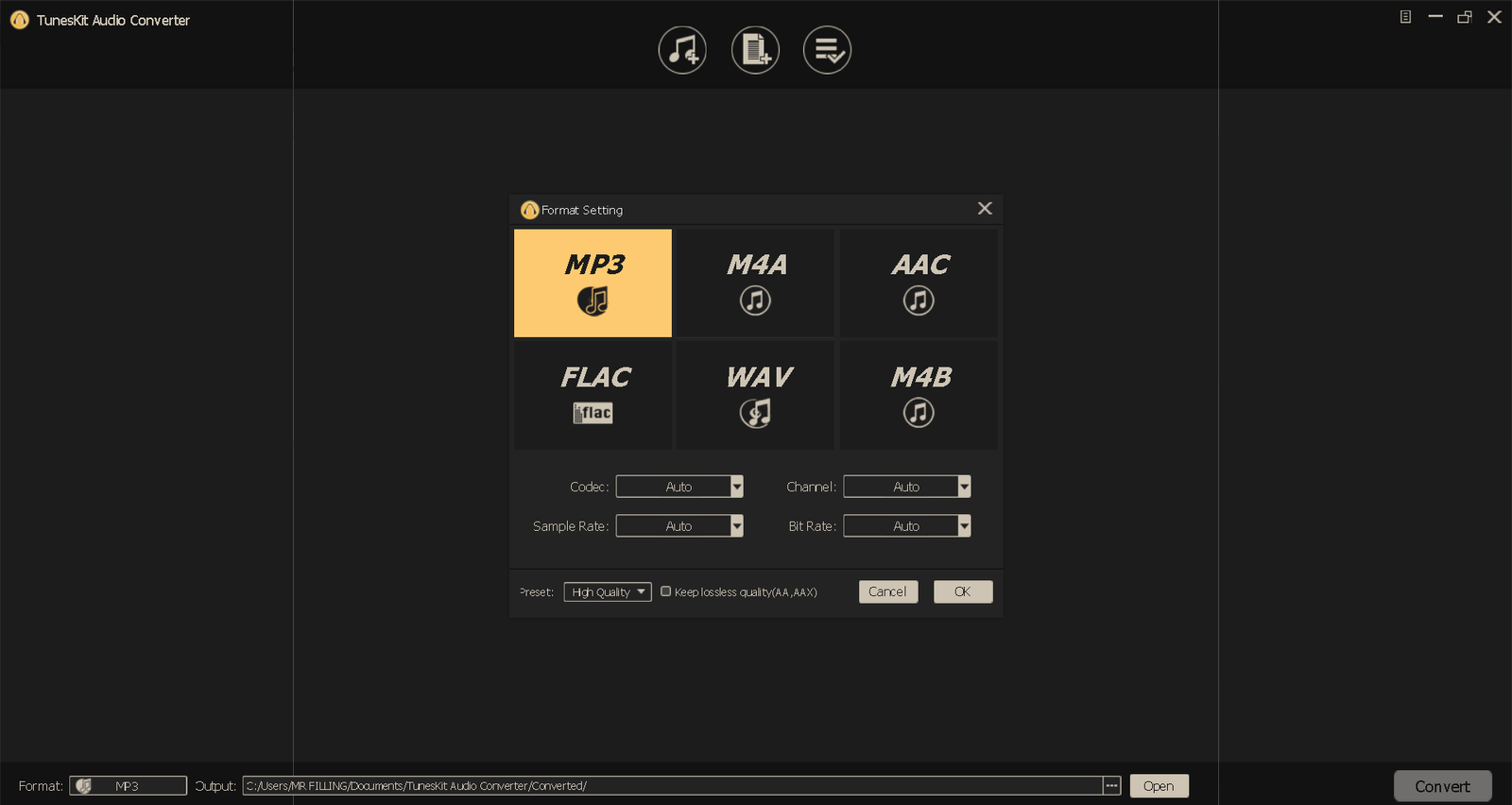Open the Sample Rate dropdown
Image resolution: width=1512 pixels, height=805 pixels.
click(679, 526)
